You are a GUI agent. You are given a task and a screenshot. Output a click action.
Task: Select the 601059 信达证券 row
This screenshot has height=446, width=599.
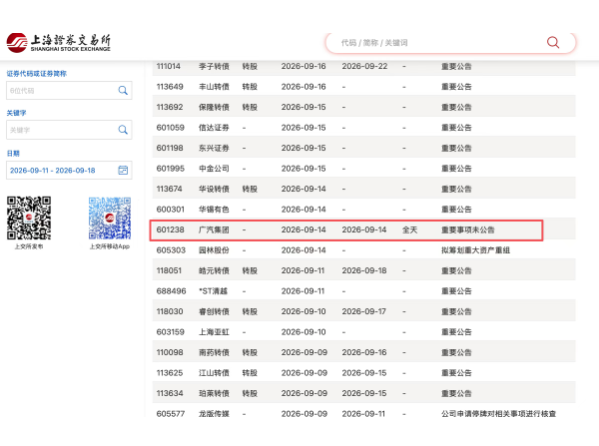[364, 128]
